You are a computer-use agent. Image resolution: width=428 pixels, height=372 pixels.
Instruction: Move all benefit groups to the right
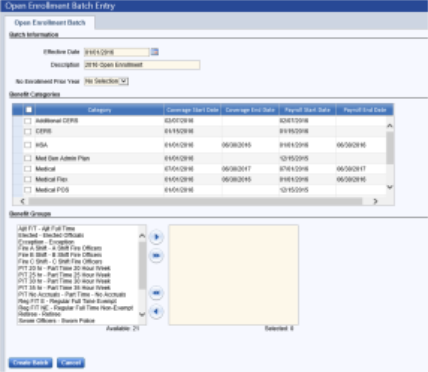[156, 256]
